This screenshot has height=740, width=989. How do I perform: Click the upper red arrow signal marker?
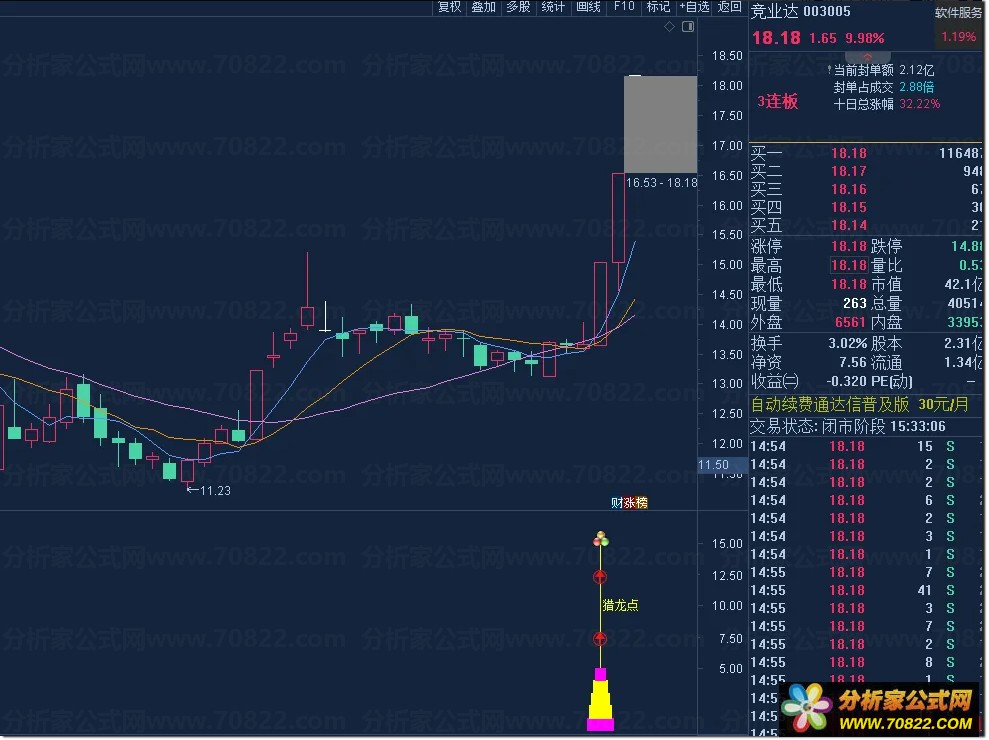600,577
